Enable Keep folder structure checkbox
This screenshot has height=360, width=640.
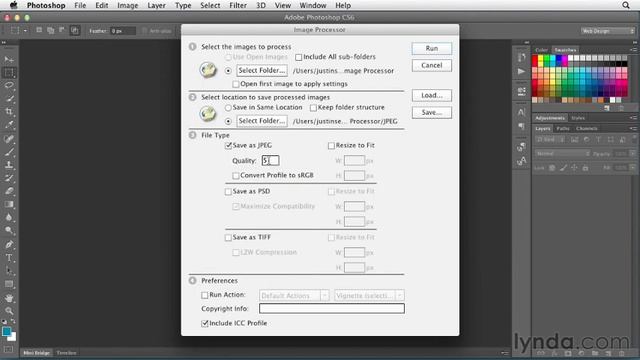point(313,108)
